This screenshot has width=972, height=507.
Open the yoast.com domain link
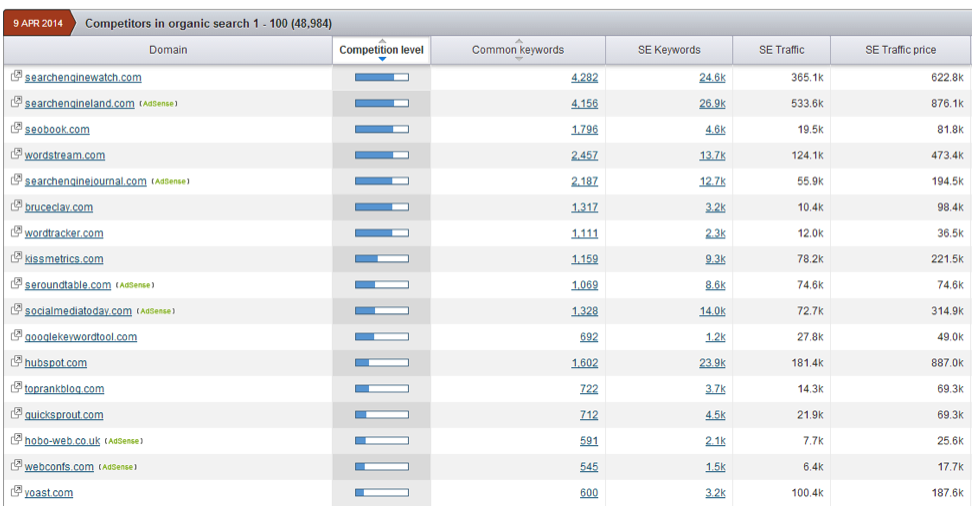(x=49, y=493)
